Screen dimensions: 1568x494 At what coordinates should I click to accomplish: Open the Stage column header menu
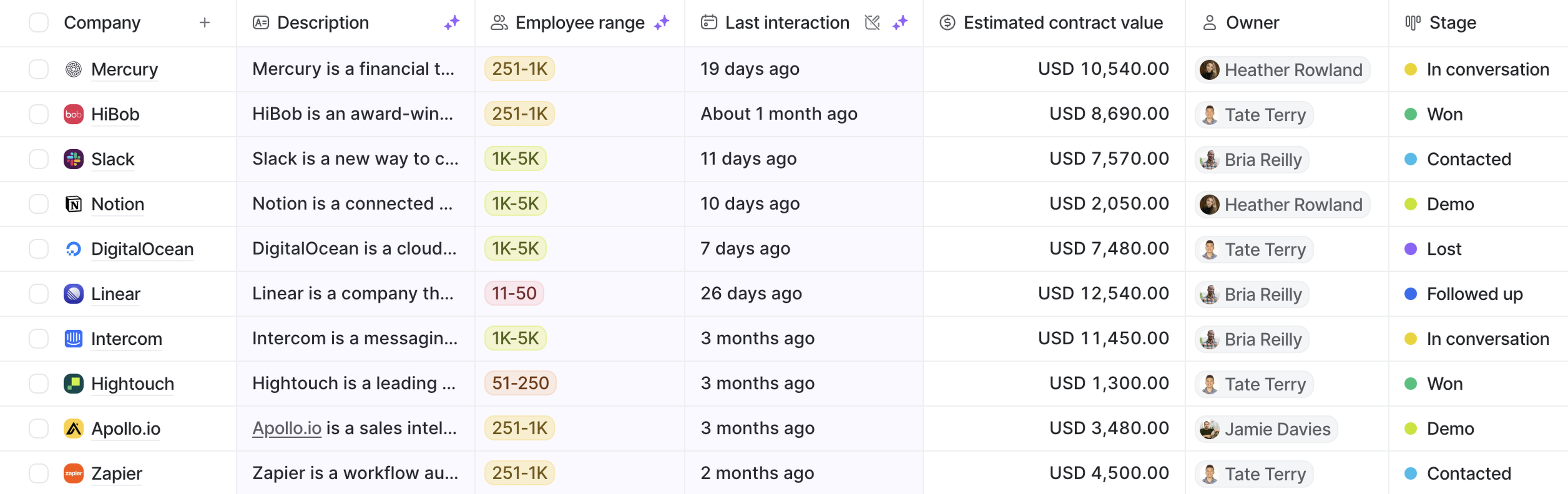click(1452, 22)
